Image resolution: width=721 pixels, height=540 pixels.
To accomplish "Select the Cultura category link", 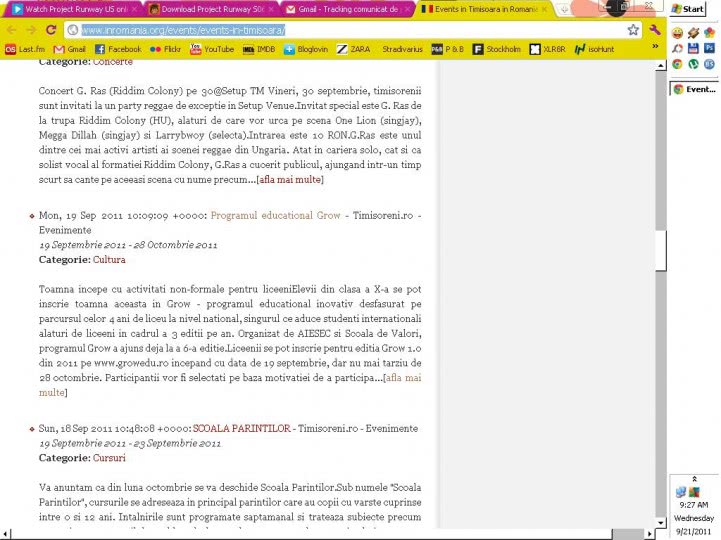I will click(x=109, y=259).
